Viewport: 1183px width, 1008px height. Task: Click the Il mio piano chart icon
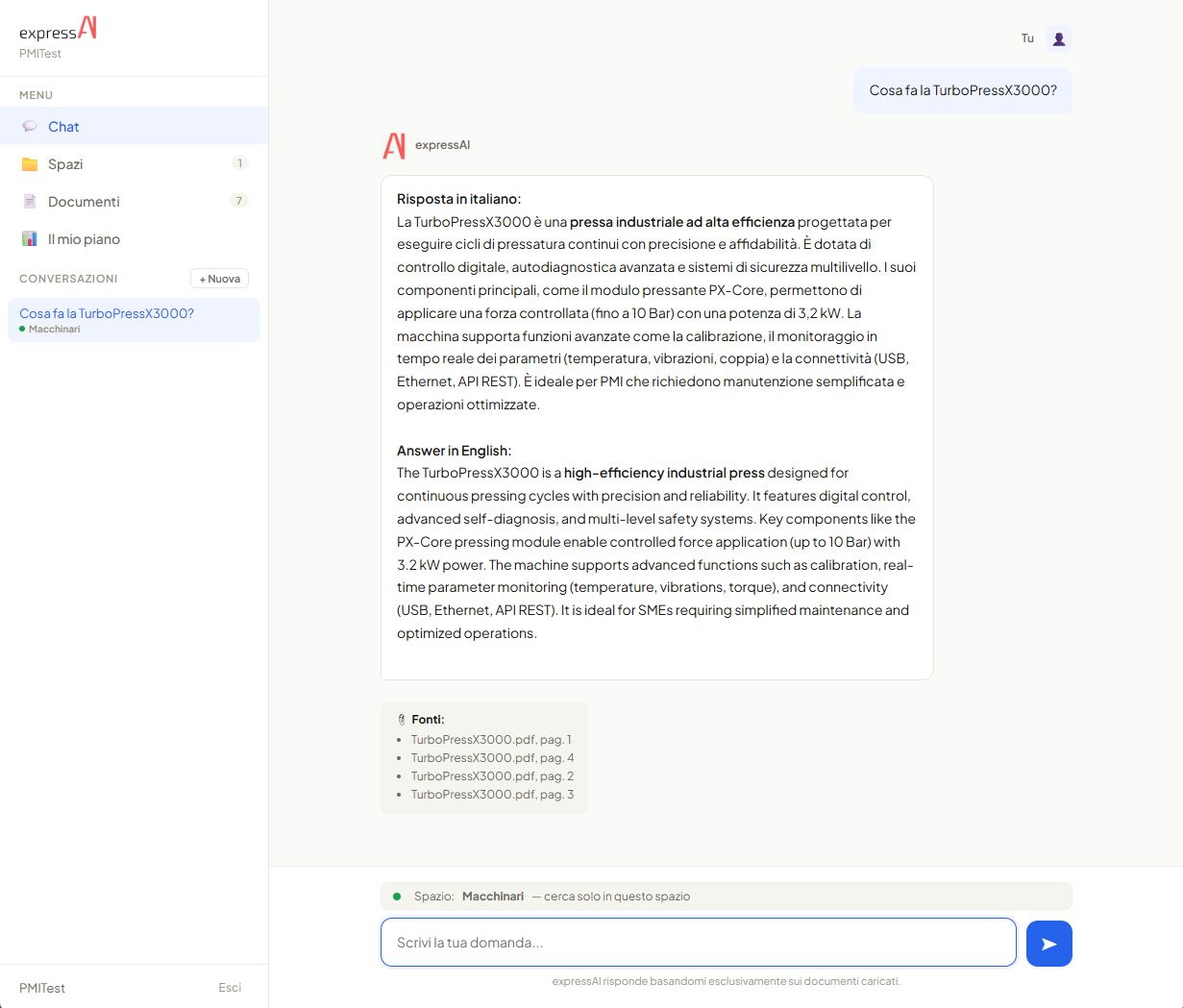[x=30, y=239]
